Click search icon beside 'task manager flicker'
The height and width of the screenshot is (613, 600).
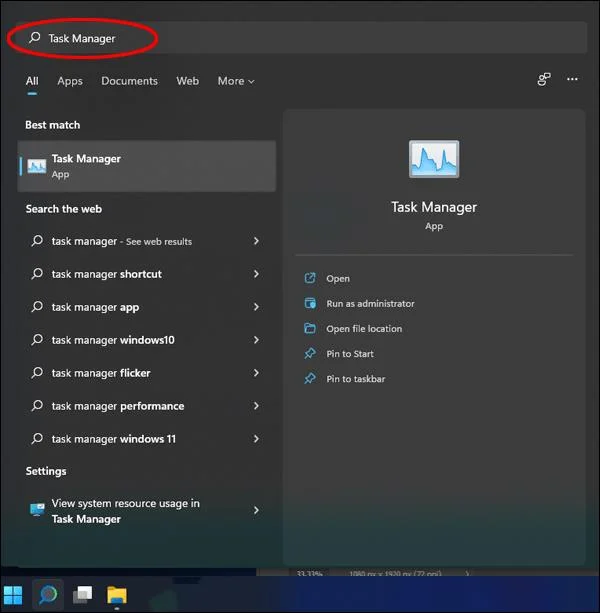[x=37, y=372]
